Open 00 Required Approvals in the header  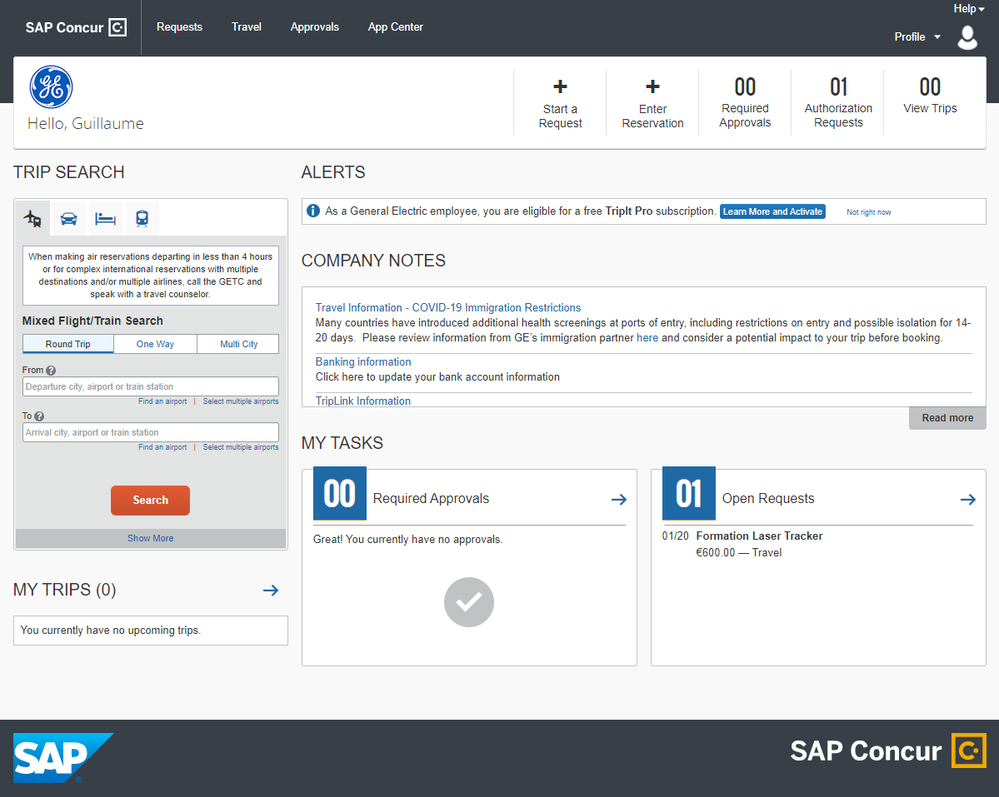[745, 102]
